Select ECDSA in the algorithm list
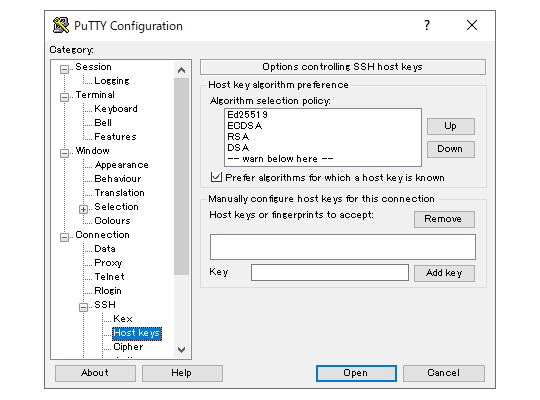Screen dimensions: 540x400 point(245,126)
